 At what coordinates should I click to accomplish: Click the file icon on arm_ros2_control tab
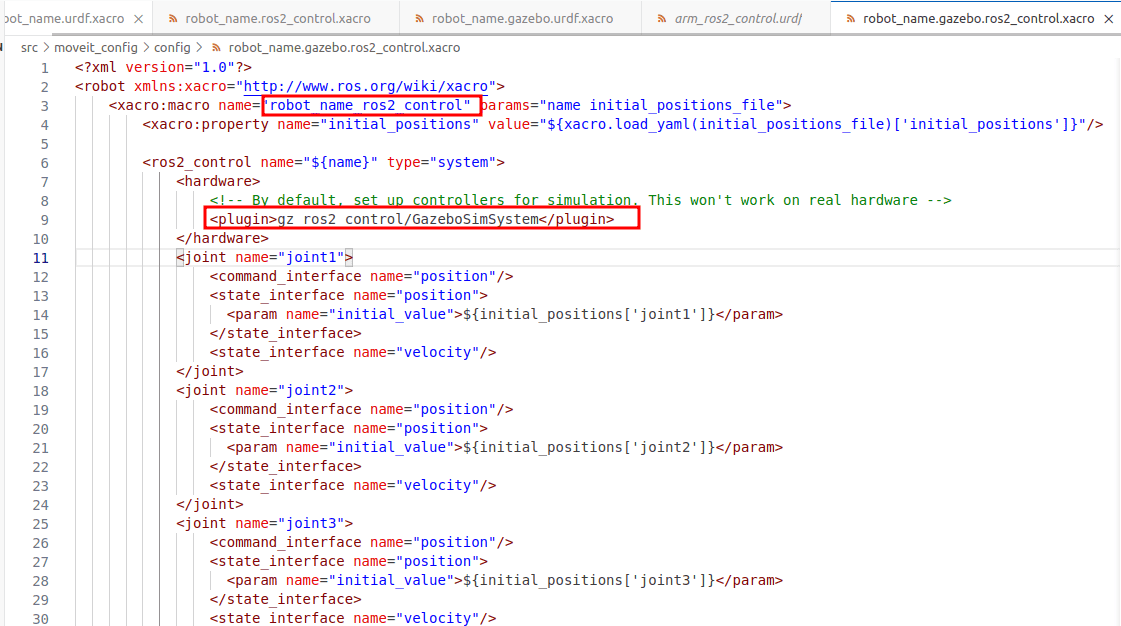(x=665, y=19)
